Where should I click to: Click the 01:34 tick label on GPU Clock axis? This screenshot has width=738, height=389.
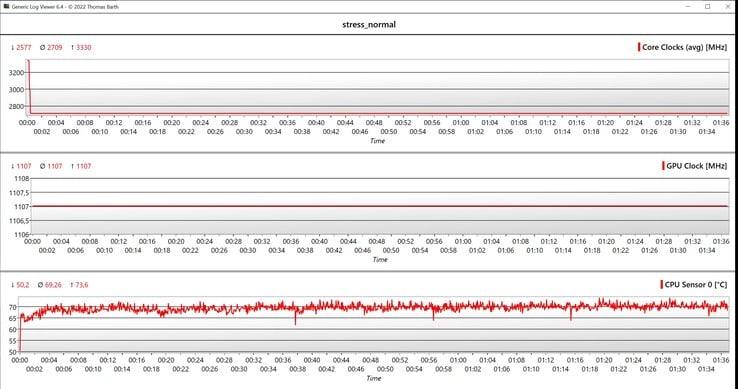(x=707, y=251)
